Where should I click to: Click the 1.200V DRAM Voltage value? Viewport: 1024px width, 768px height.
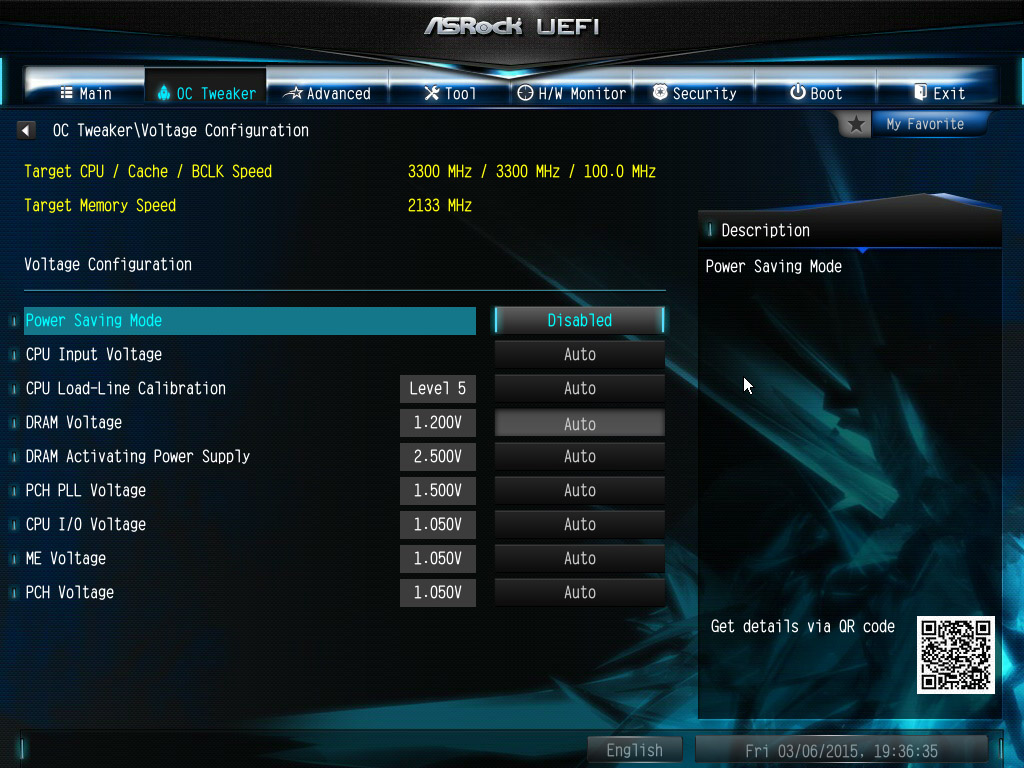click(x=438, y=423)
